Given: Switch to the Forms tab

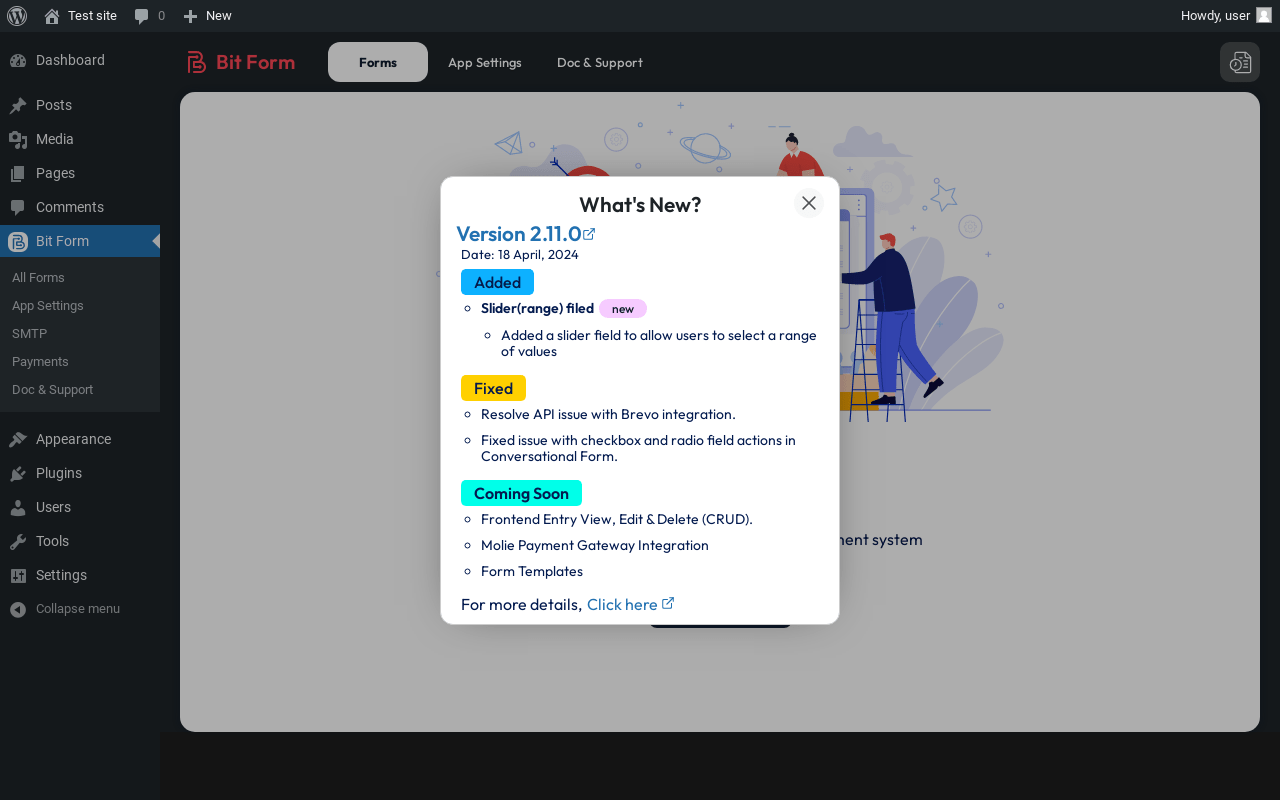Looking at the screenshot, I should click(x=378, y=62).
